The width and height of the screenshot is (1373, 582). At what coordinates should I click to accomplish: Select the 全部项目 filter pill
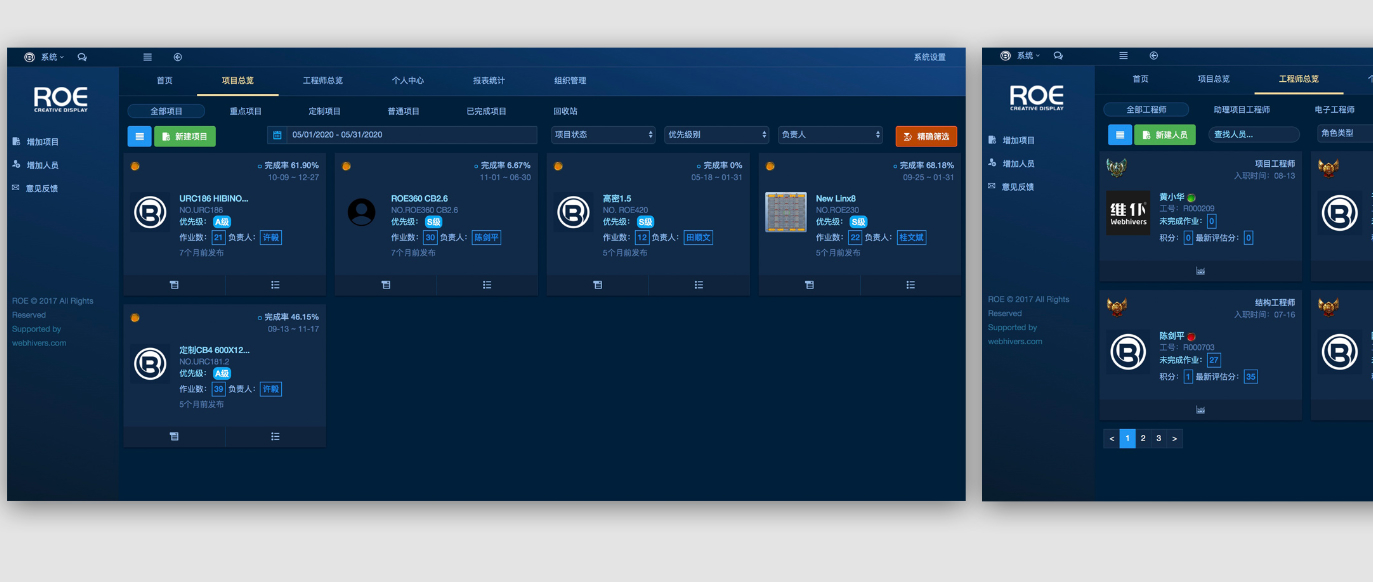tap(166, 111)
